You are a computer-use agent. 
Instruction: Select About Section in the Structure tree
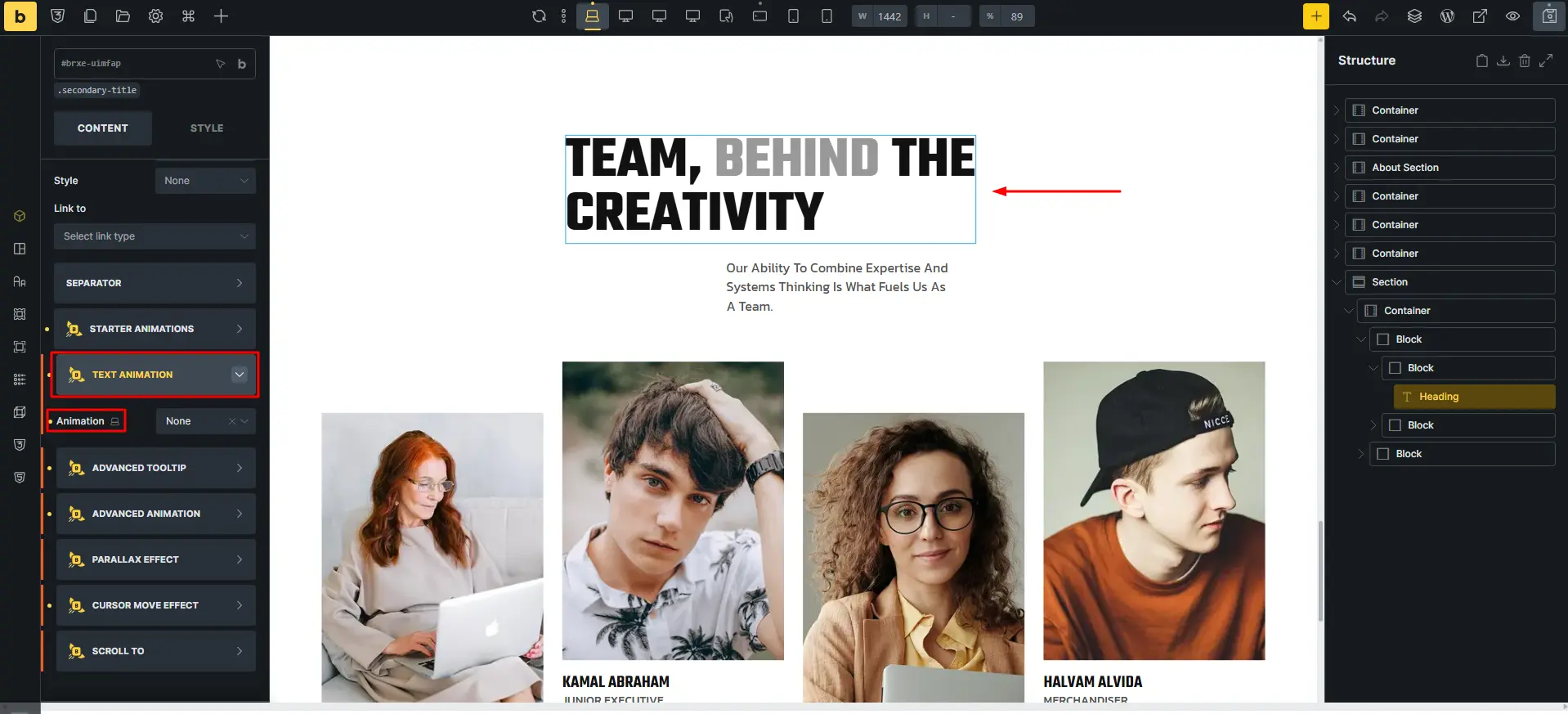1449,168
